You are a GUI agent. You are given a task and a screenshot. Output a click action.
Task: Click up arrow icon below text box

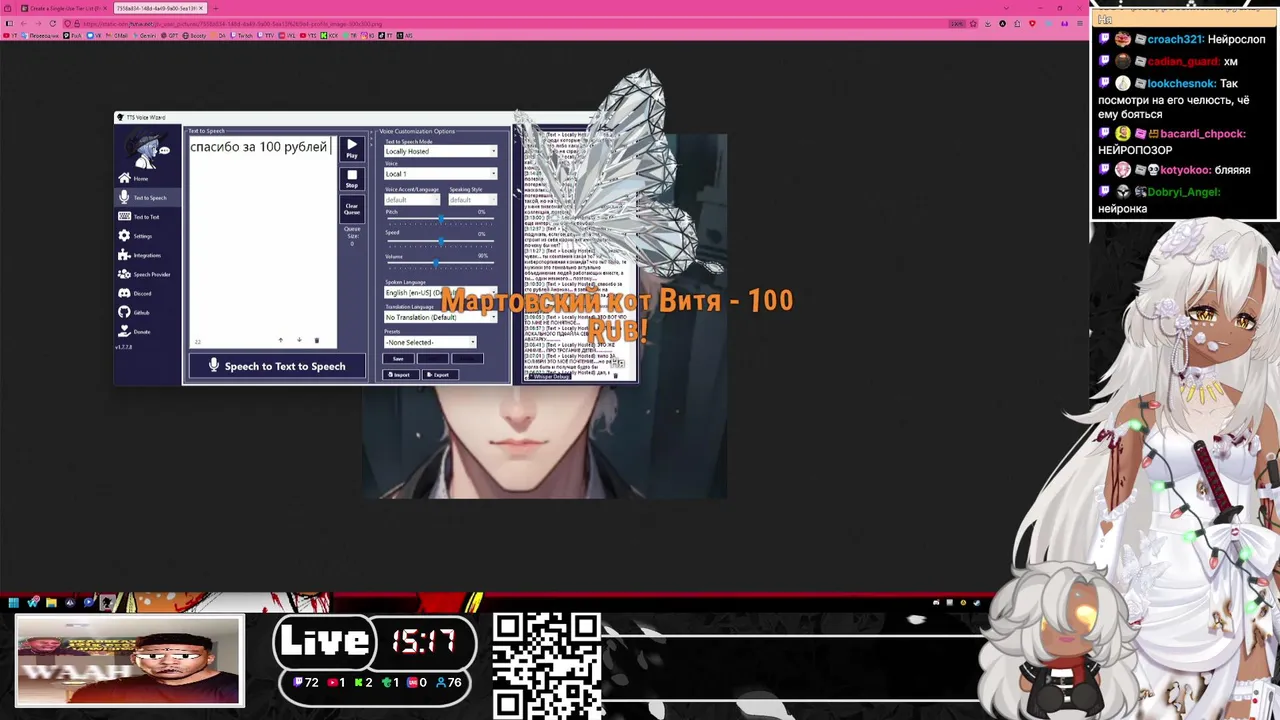280,340
